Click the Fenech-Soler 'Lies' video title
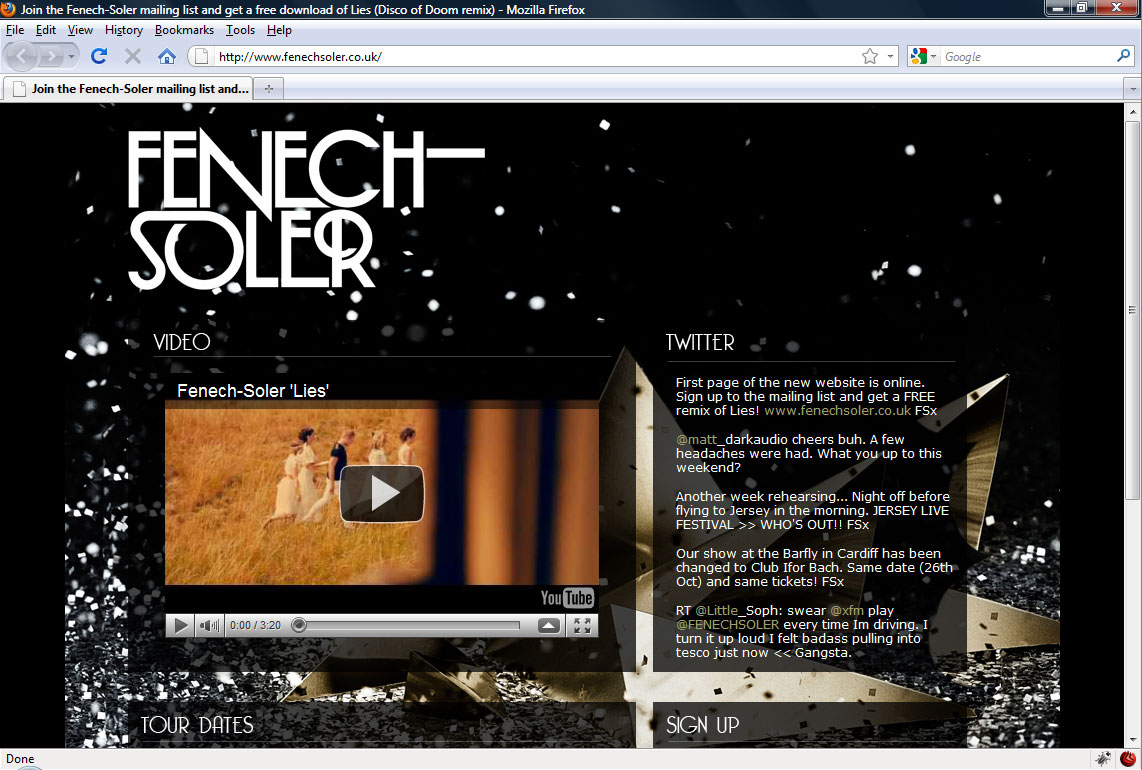 [253, 390]
